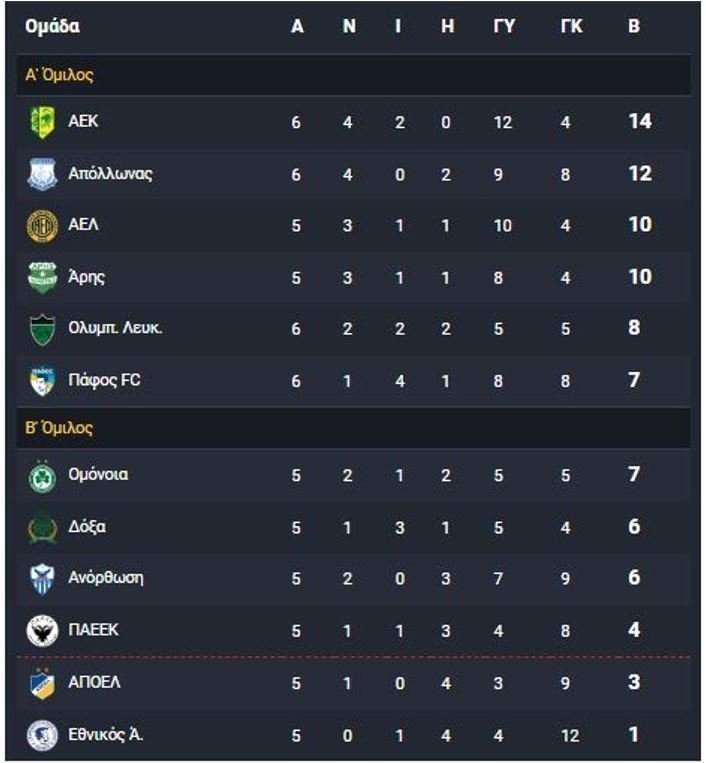Click the ΓΥ goals-for column header
706x763 pixels.
504,26
